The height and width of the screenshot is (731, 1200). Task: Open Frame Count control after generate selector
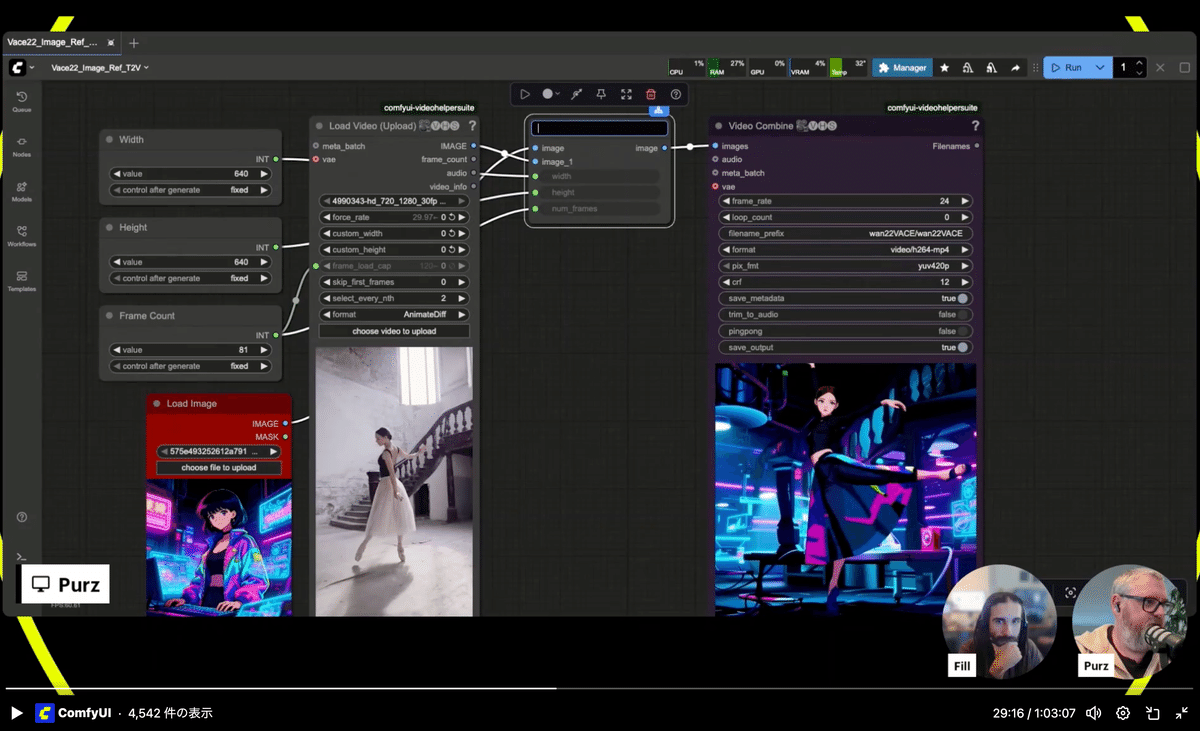[x=190, y=366]
